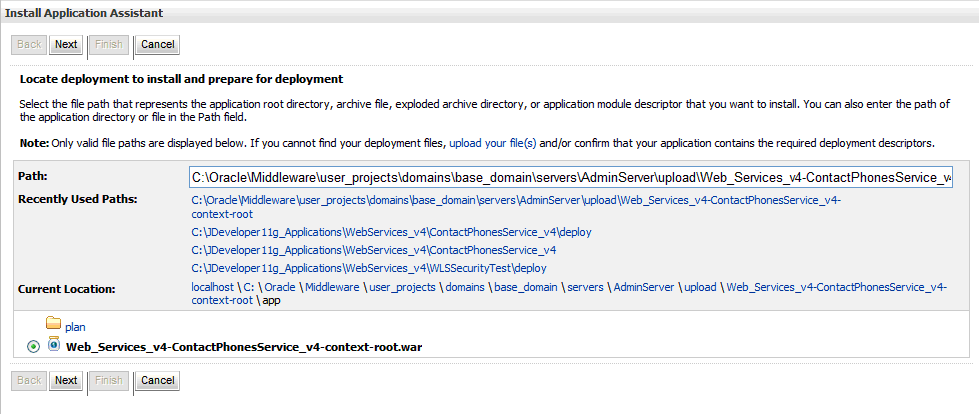The height and width of the screenshot is (414, 979).
Task: Click the top Cancel button
Action: [x=157, y=44]
